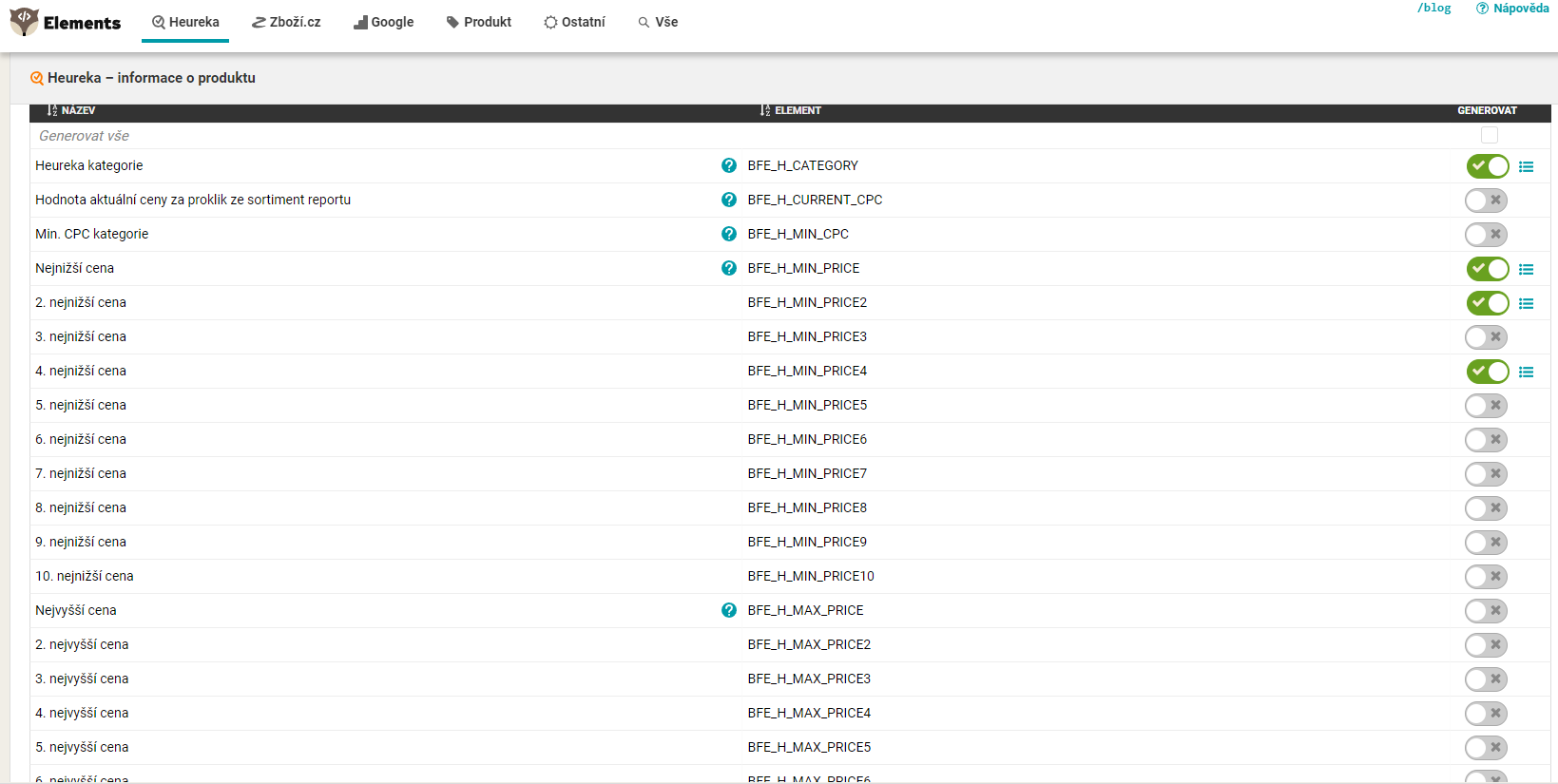
Task: Select the BFE_H_MAX_PRICE element text
Action: 805,610
